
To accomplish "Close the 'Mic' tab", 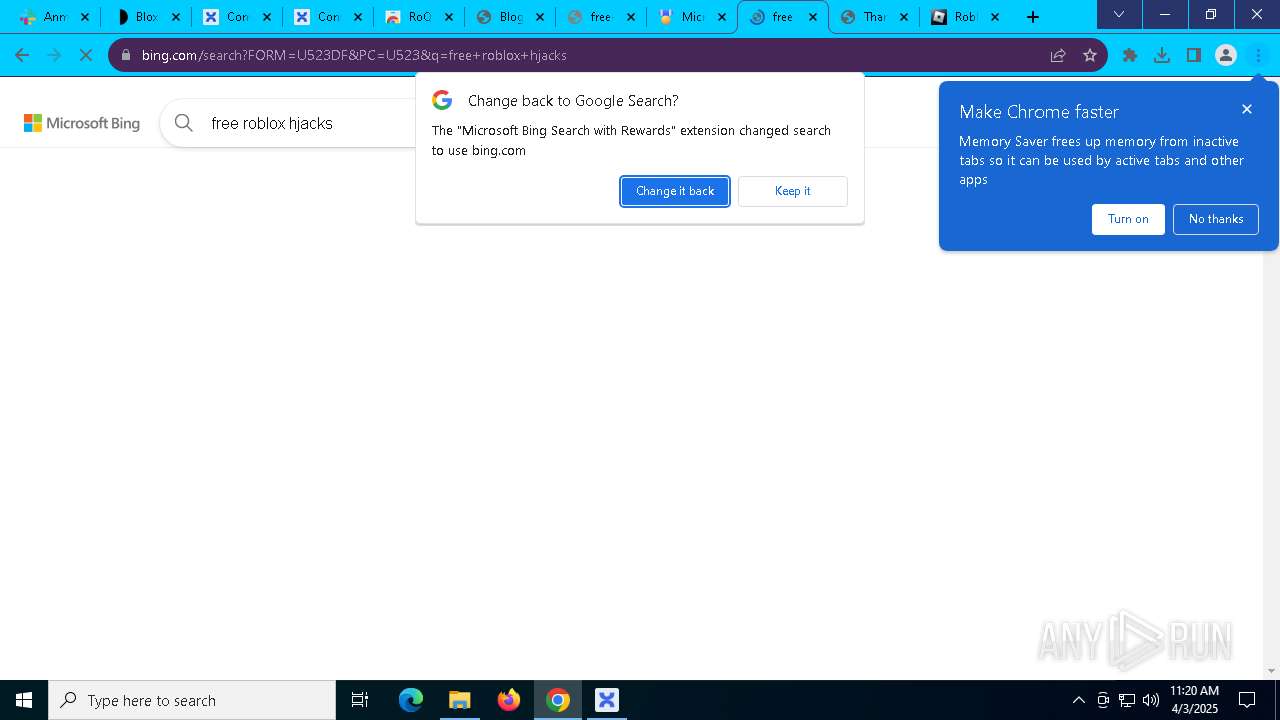I will (721, 16).
